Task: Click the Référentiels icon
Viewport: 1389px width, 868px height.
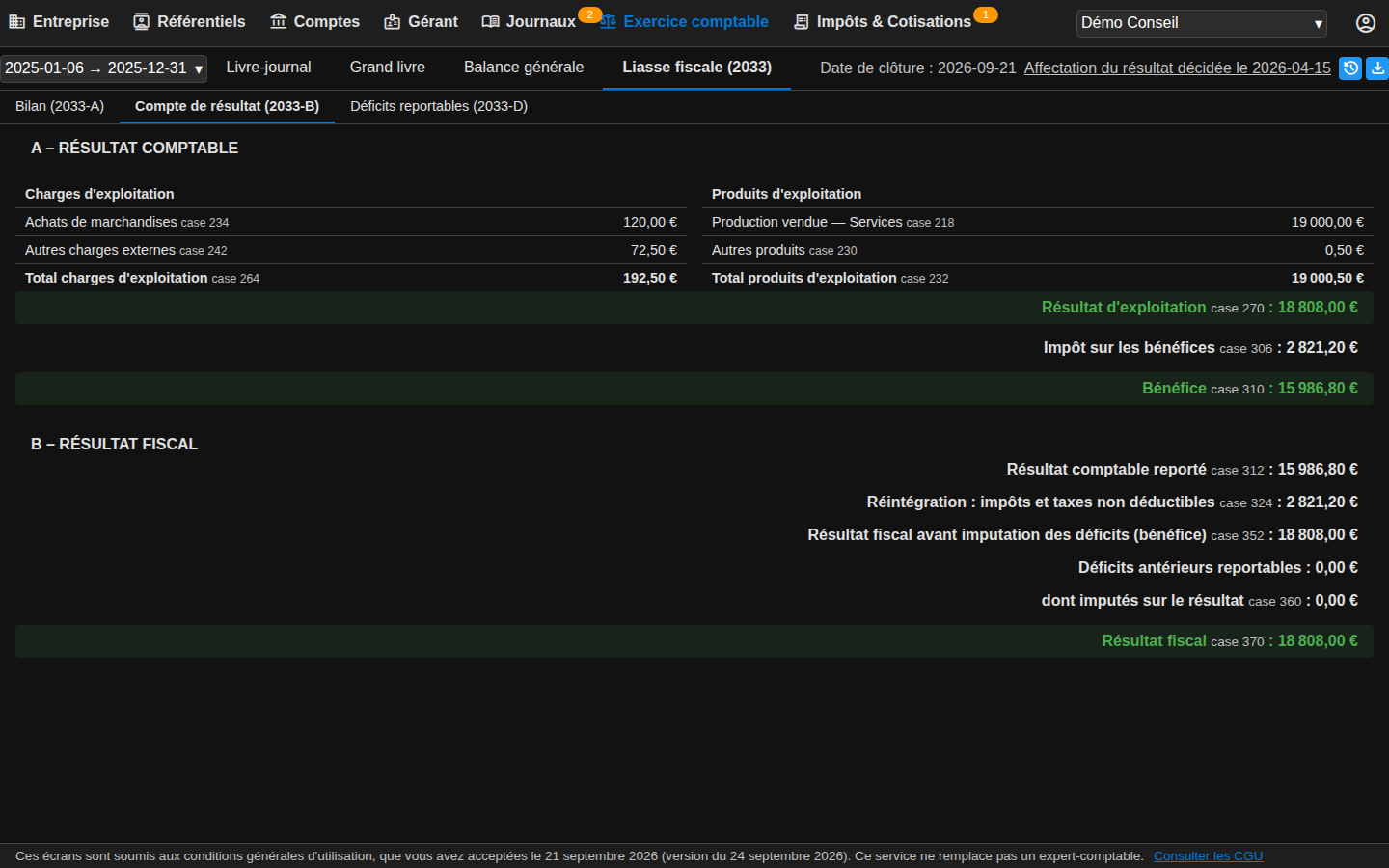Action: 141,21
